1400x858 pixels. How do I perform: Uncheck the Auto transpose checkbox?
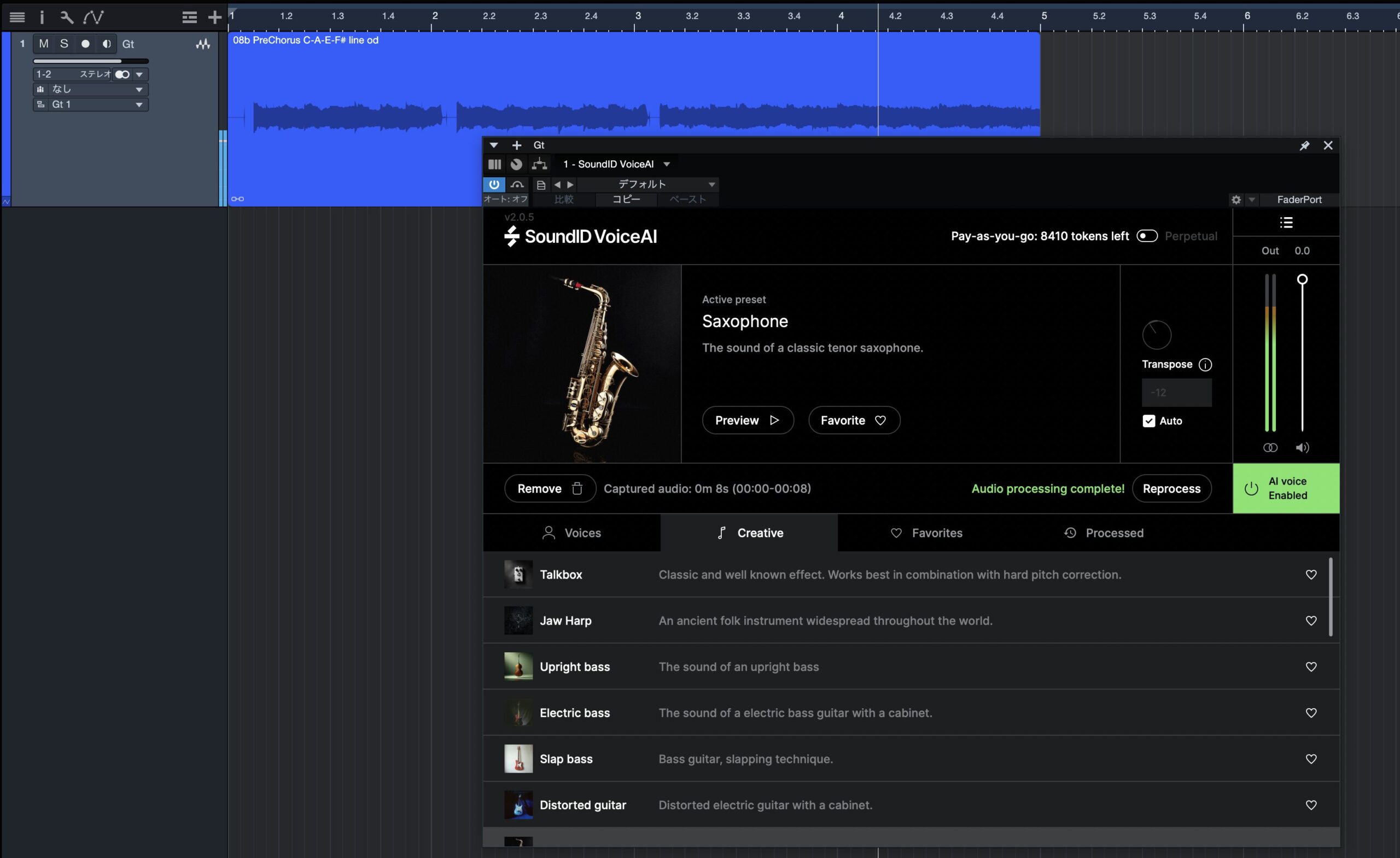tap(1148, 421)
